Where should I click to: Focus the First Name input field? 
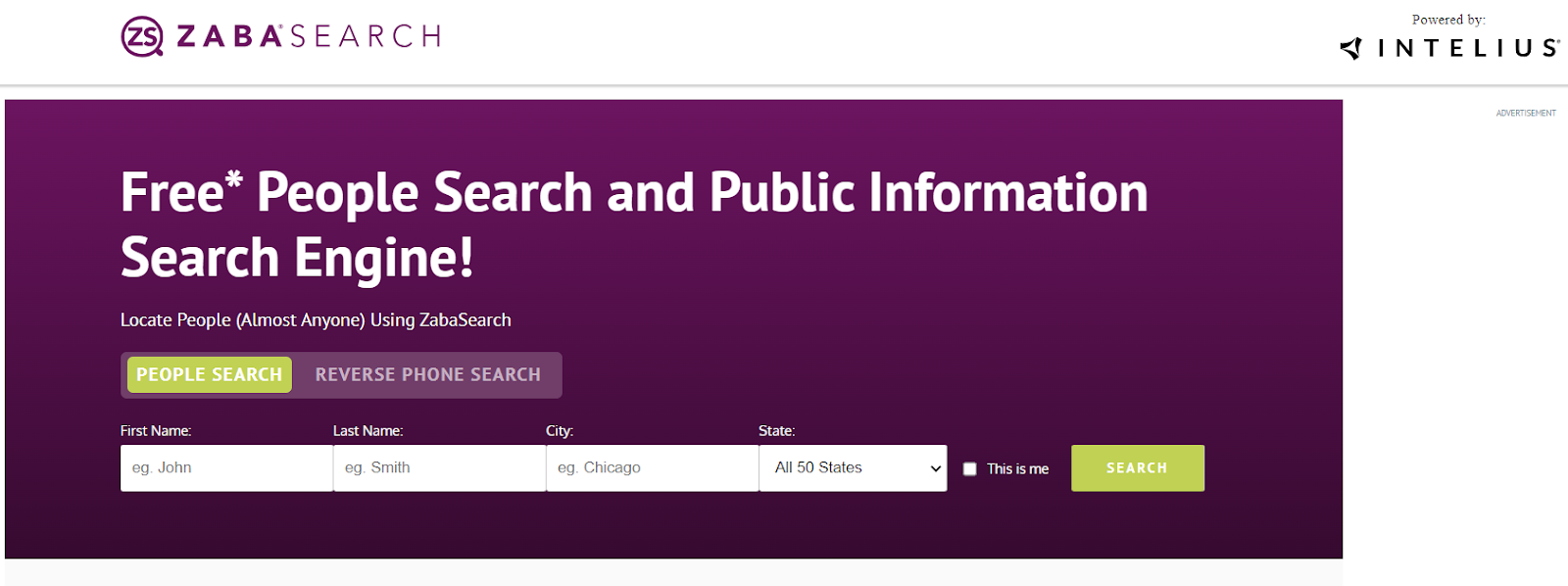226,467
